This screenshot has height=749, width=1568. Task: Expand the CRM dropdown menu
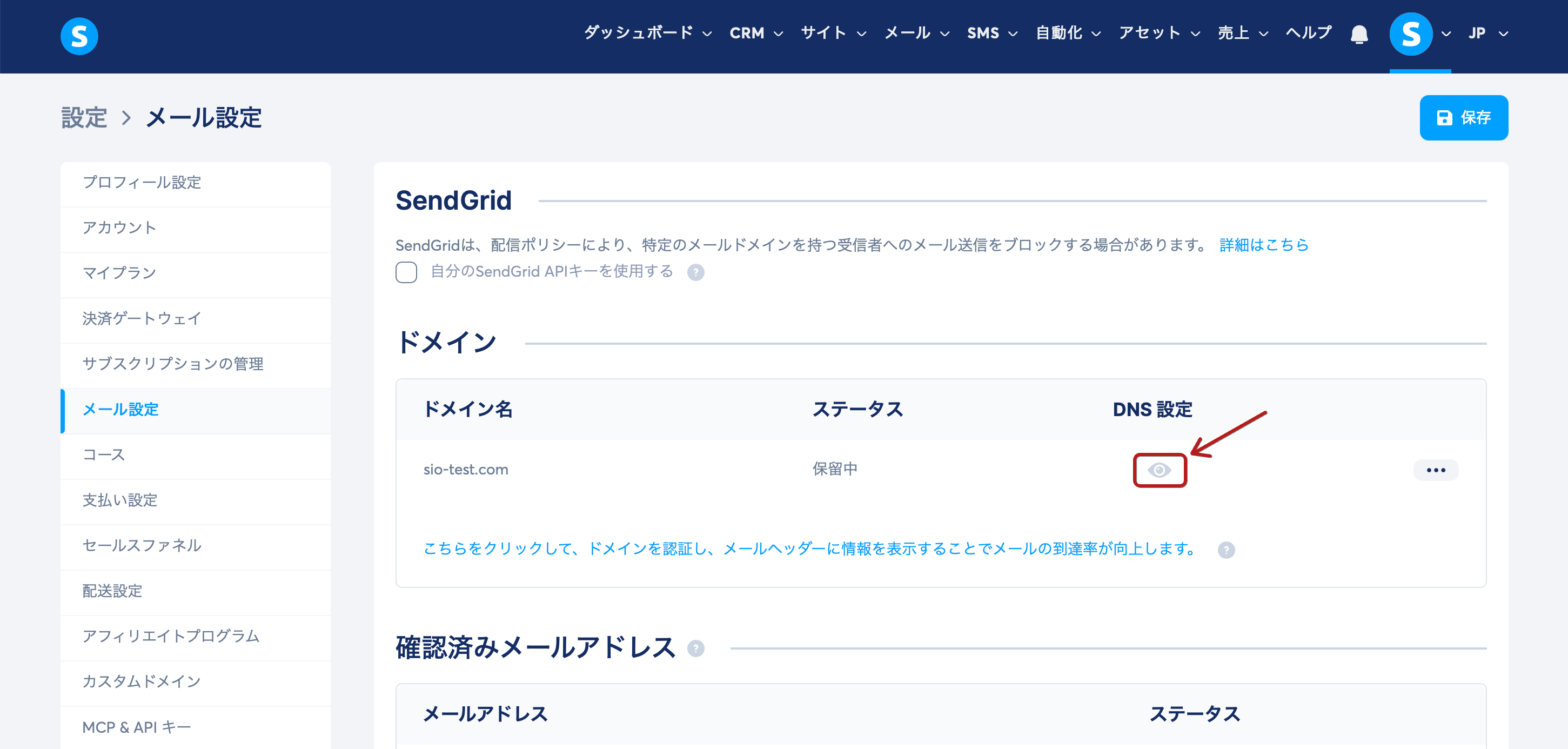coord(756,33)
